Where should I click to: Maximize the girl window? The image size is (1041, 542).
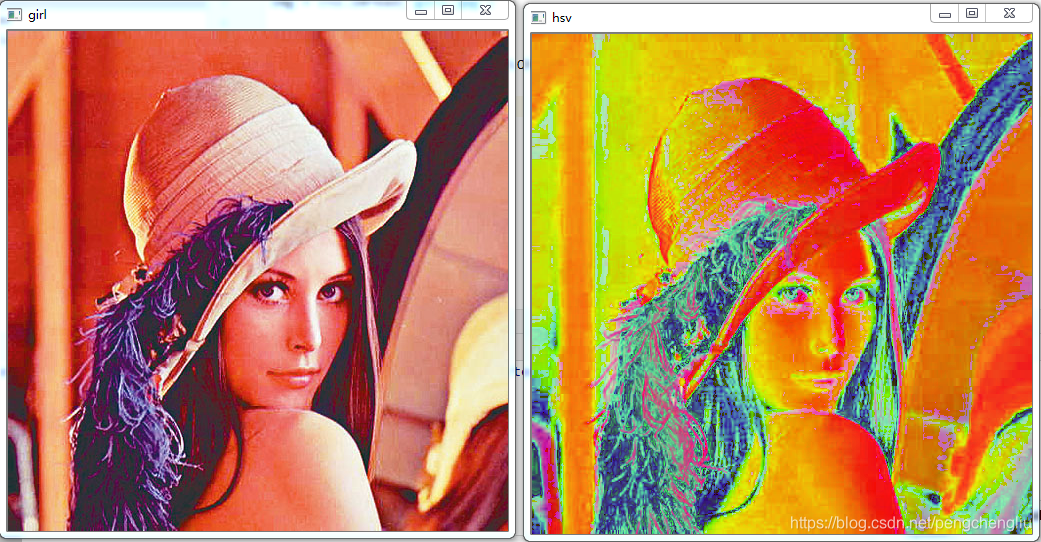(448, 11)
